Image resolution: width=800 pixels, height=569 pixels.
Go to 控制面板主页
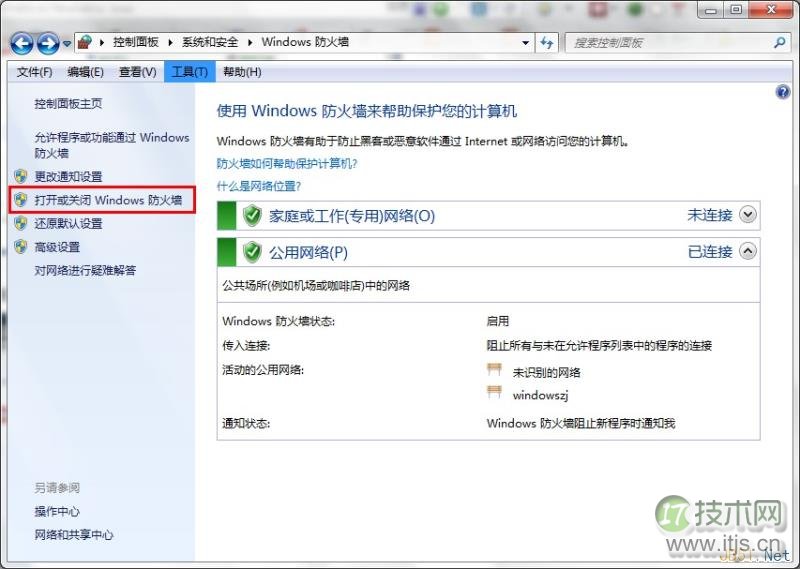[x=68, y=104]
